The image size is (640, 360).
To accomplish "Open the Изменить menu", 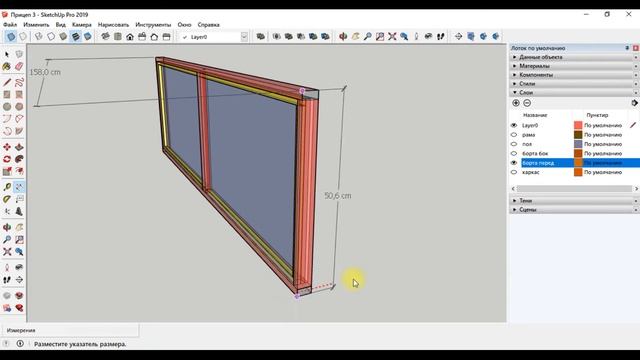I will point(36,25).
